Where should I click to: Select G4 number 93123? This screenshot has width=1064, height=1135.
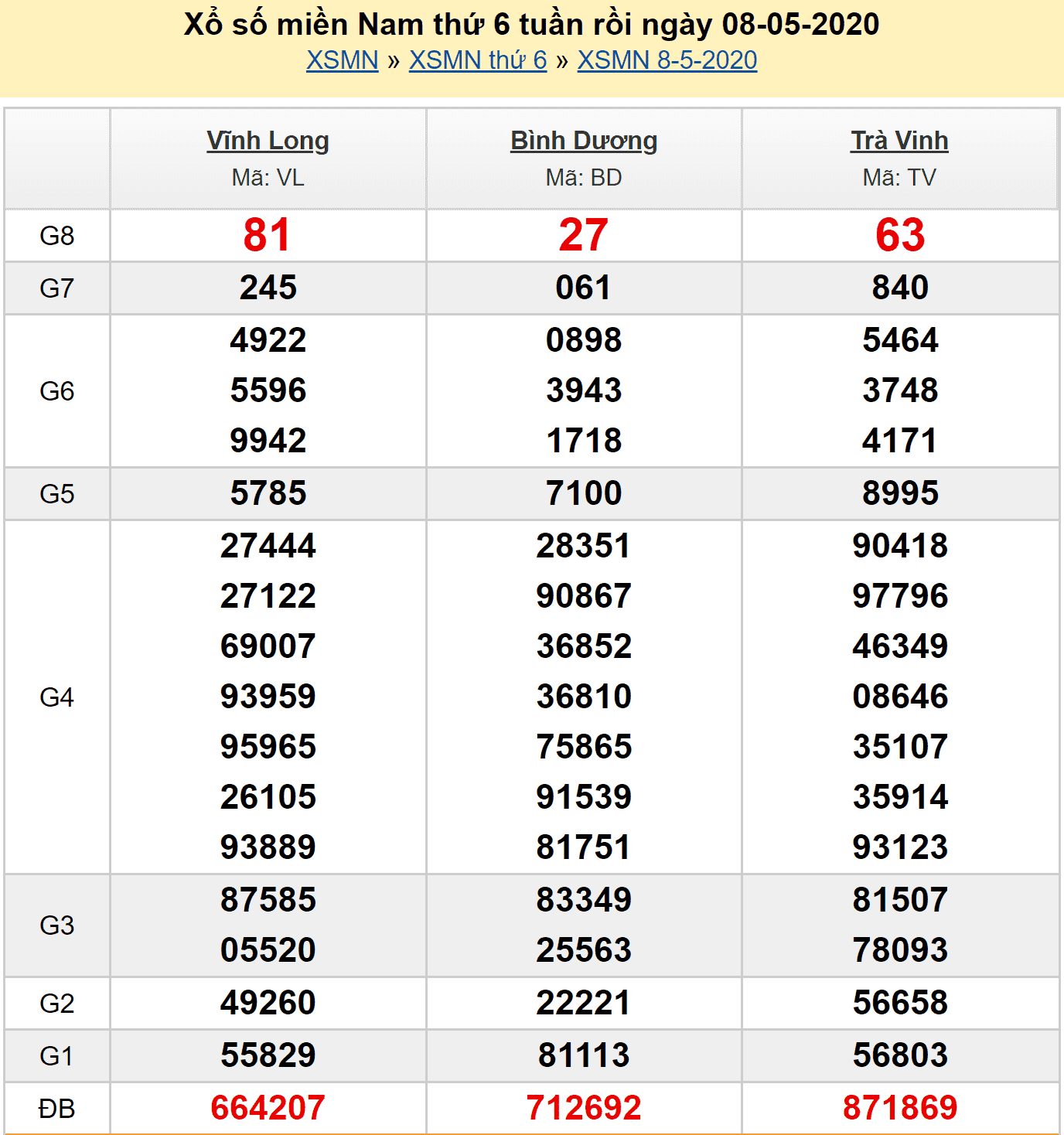coord(900,847)
